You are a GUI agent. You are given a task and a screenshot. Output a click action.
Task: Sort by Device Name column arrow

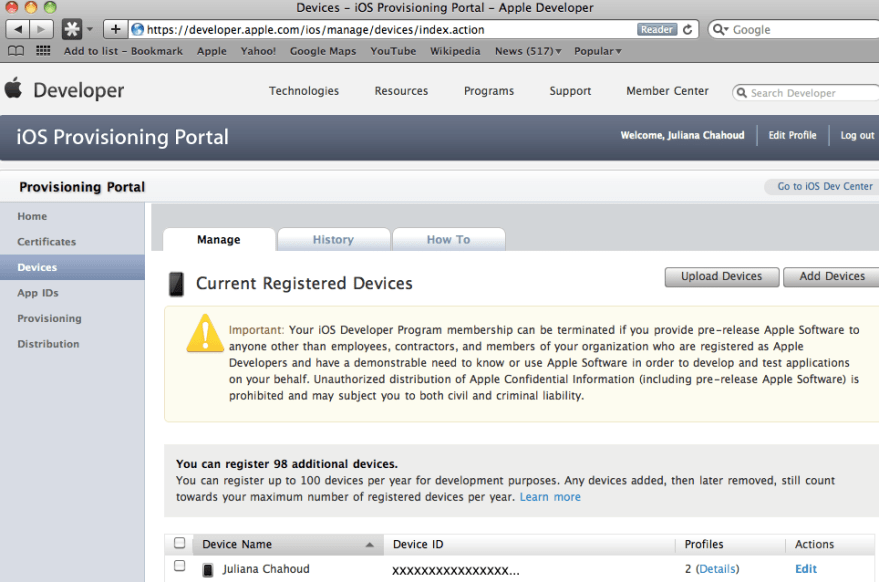click(370, 545)
